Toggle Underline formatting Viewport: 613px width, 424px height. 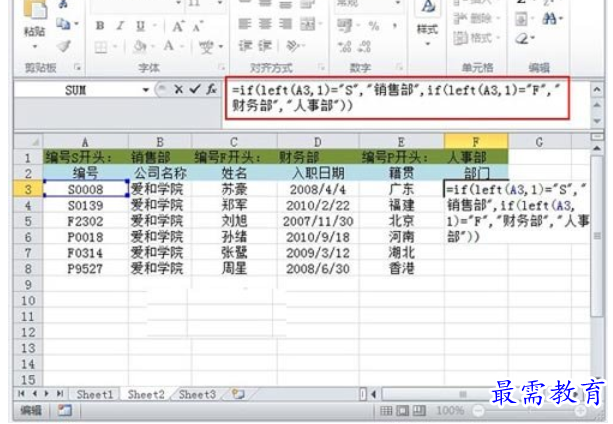140,26
